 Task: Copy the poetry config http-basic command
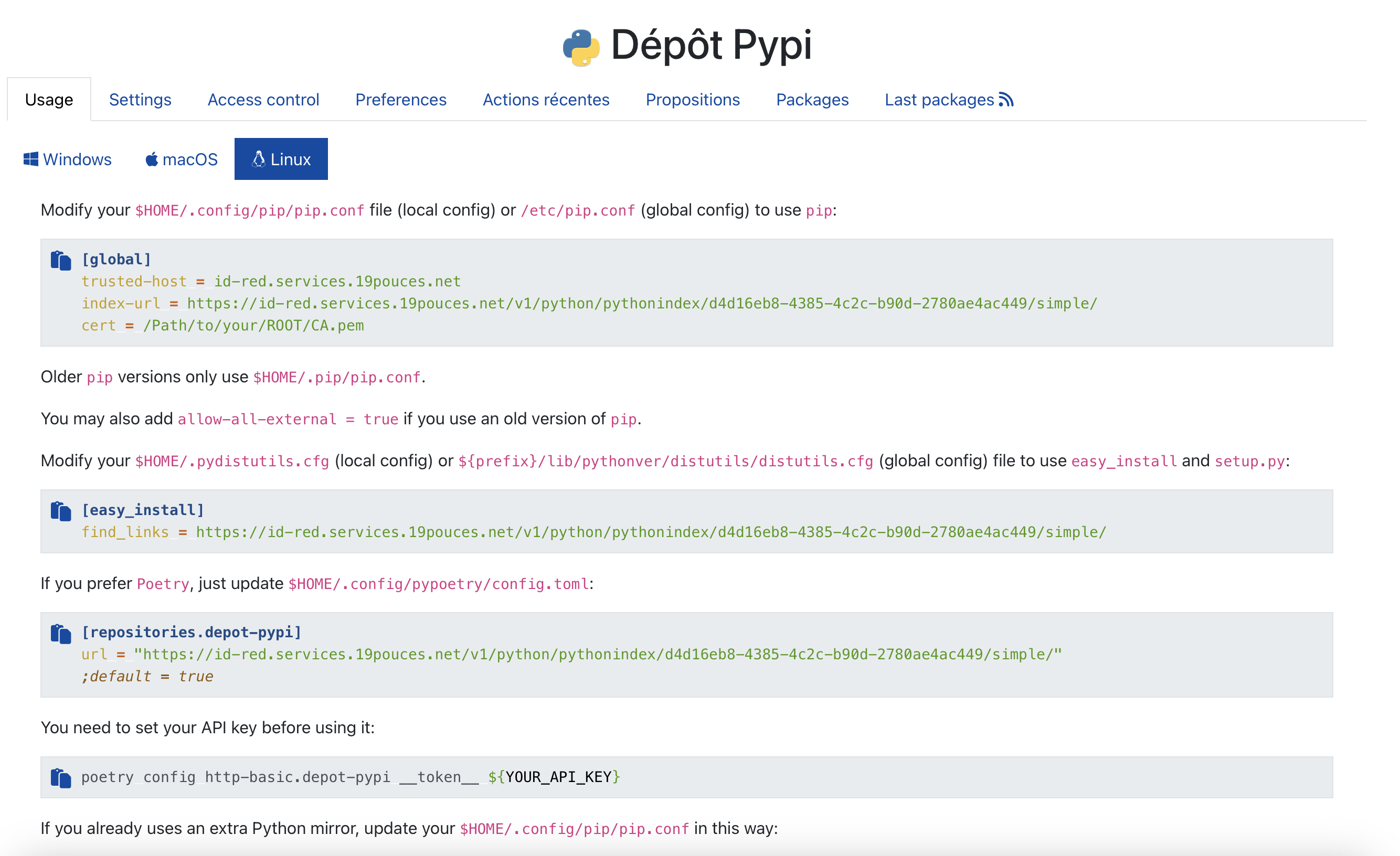coord(61,778)
